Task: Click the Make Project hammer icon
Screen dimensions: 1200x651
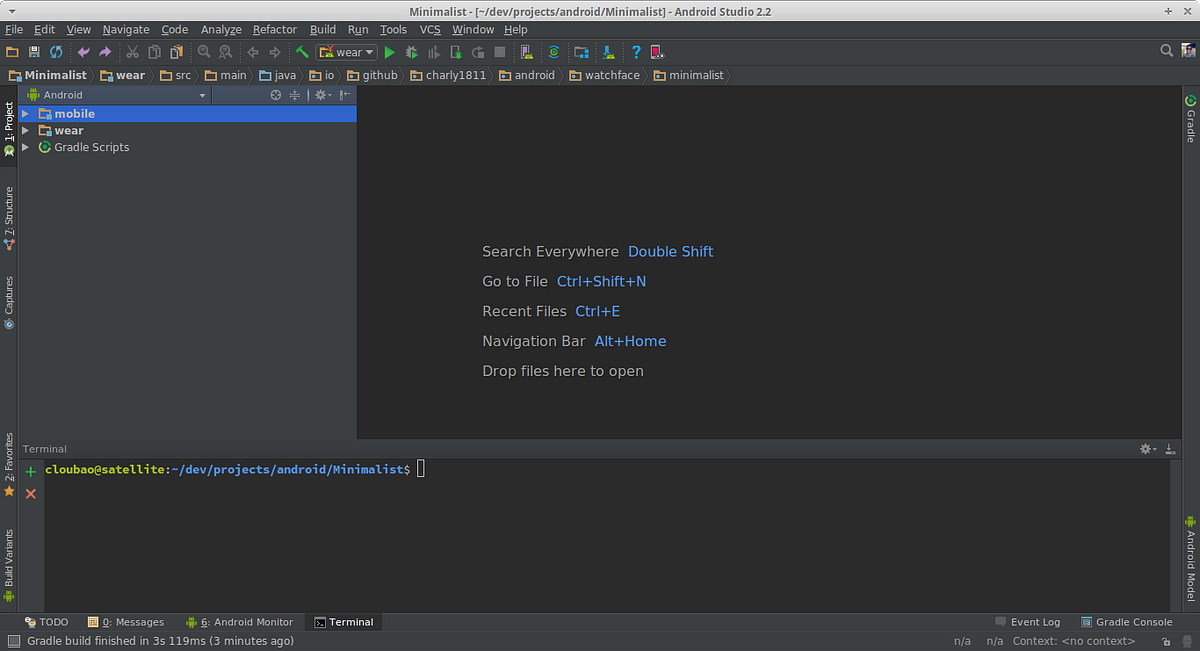Action: pos(302,52)
